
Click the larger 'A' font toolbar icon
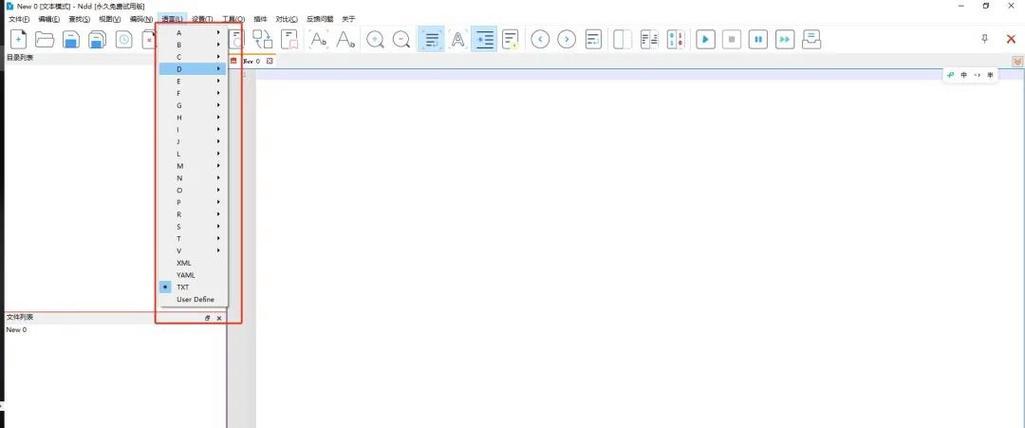click(345, 39)
